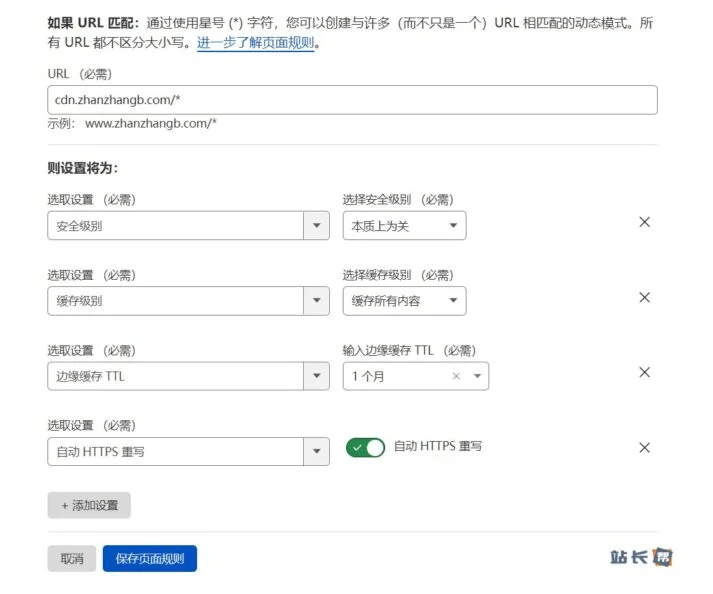Remove the 安全级别 setting row

644,222
